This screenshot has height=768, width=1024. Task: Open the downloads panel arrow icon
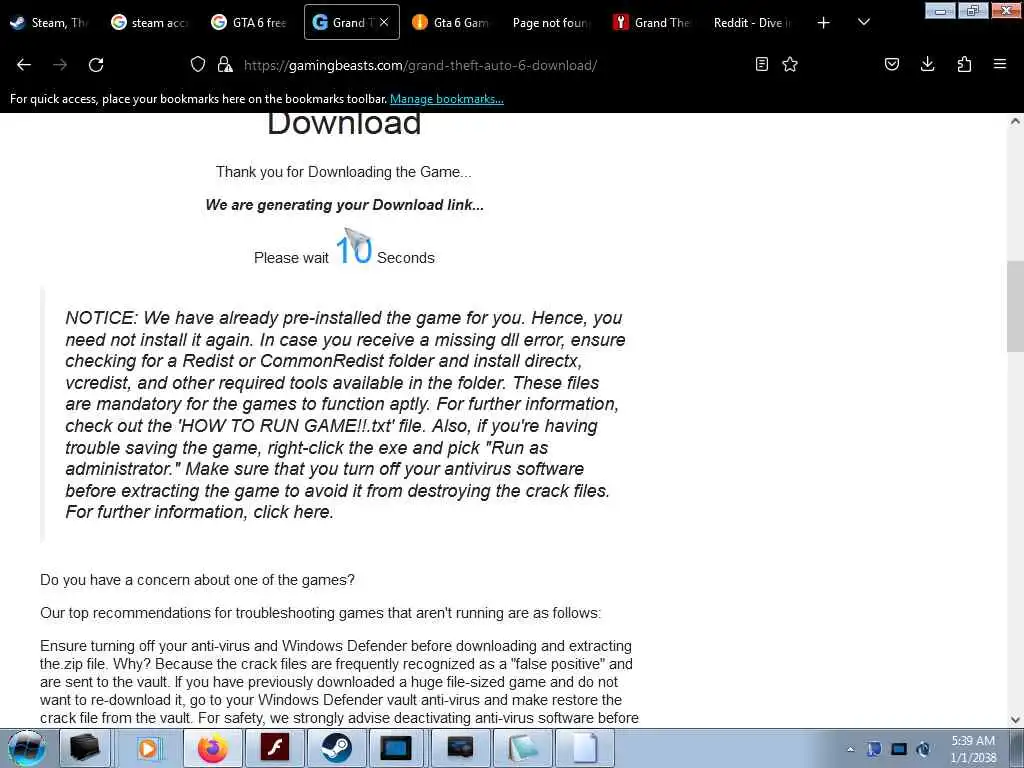(x=927, y=64)
